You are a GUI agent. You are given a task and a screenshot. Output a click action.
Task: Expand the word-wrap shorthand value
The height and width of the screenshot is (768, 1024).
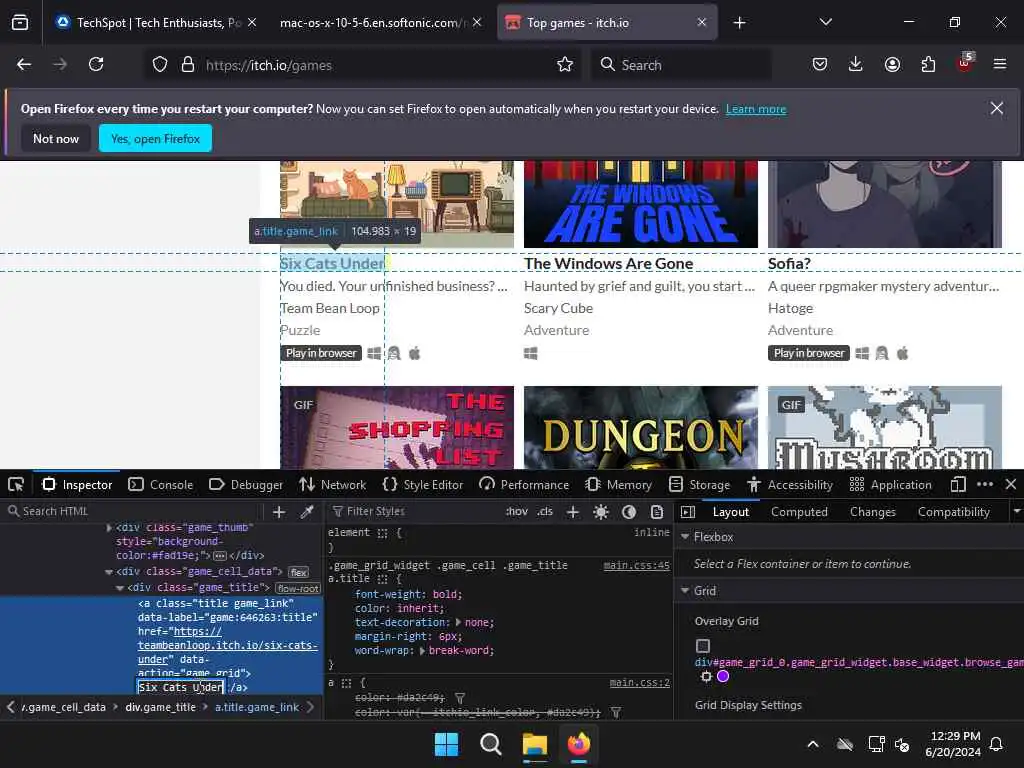click(422, 650)
